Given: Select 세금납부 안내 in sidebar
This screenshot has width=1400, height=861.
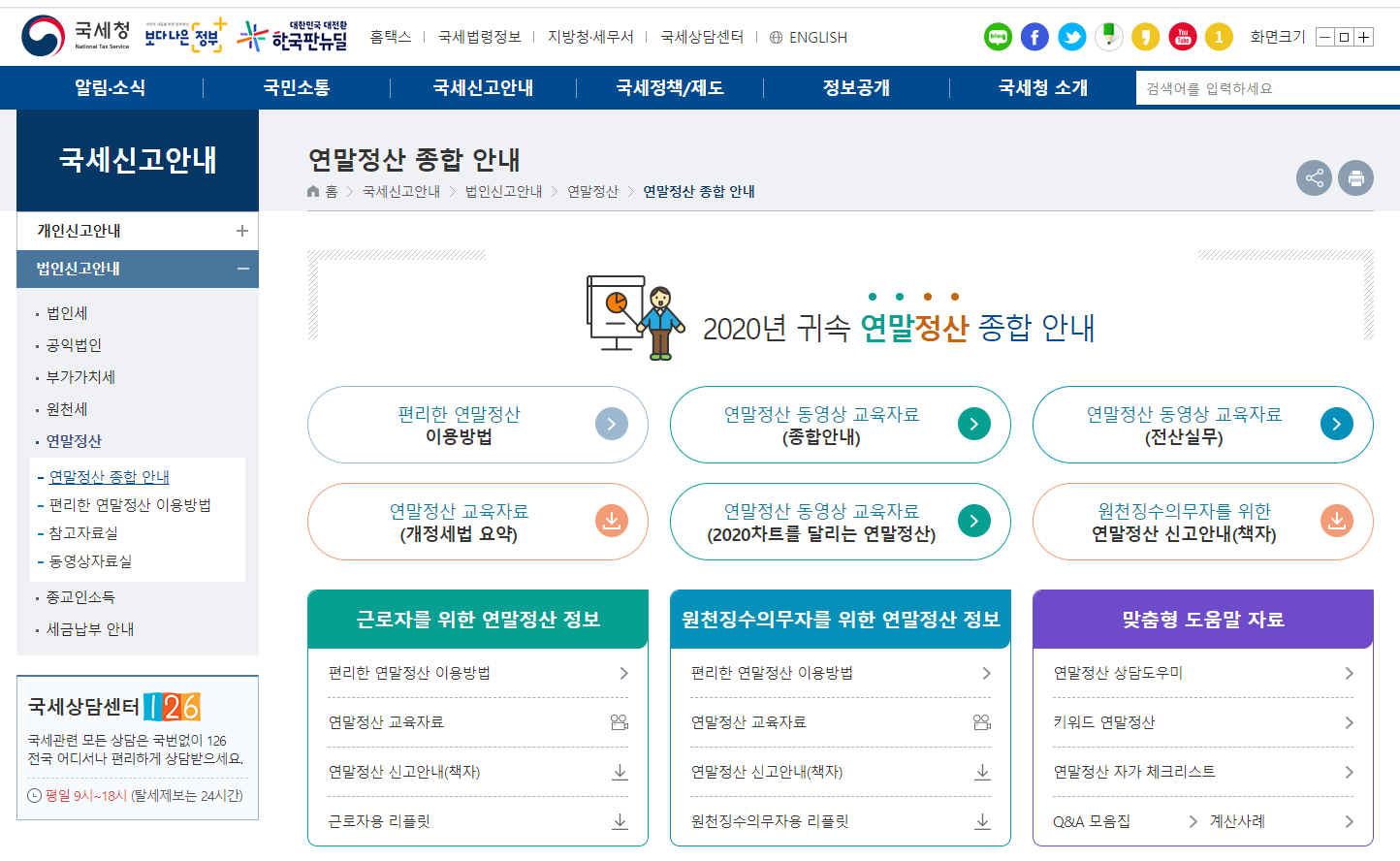Looking at the screenshot, I should (90, 629).
